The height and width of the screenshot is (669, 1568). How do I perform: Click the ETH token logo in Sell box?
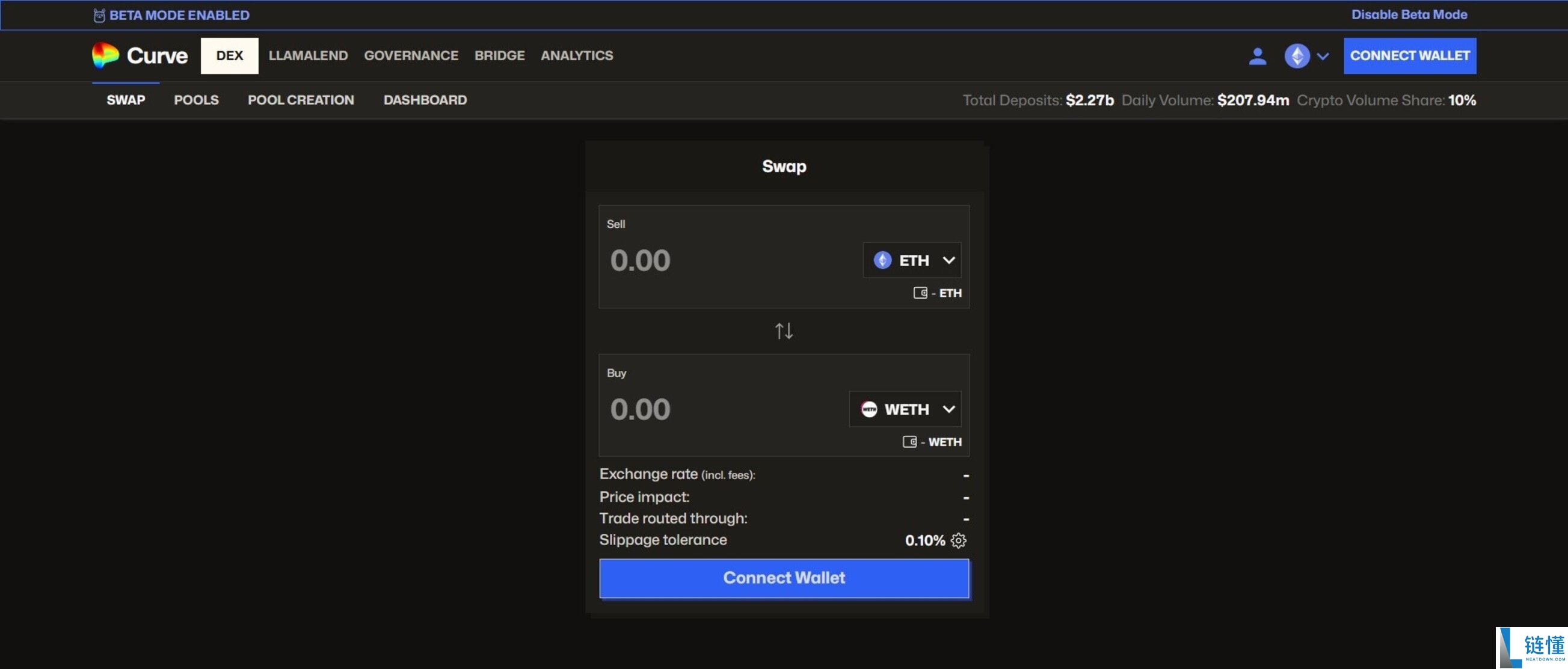tap(882, 260)
